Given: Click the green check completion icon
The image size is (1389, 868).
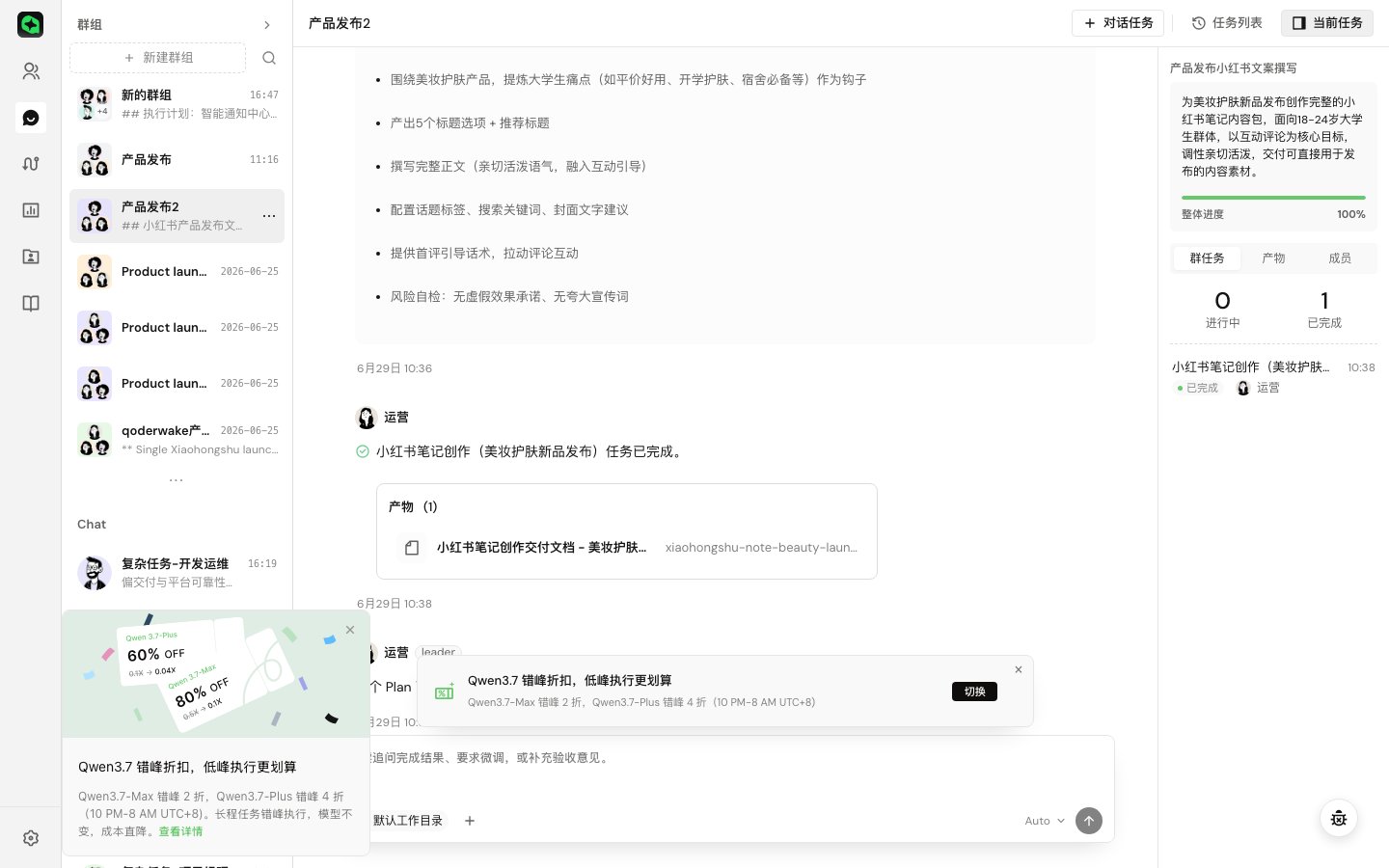Looking at the screenshot, I should (x=363, y=451).
